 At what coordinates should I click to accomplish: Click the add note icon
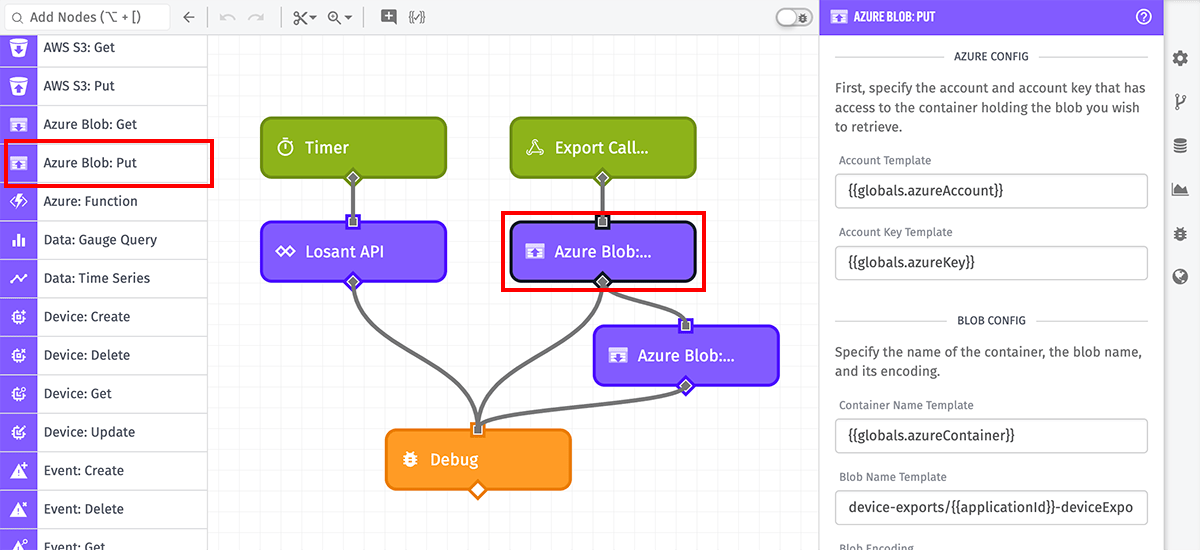389,17
